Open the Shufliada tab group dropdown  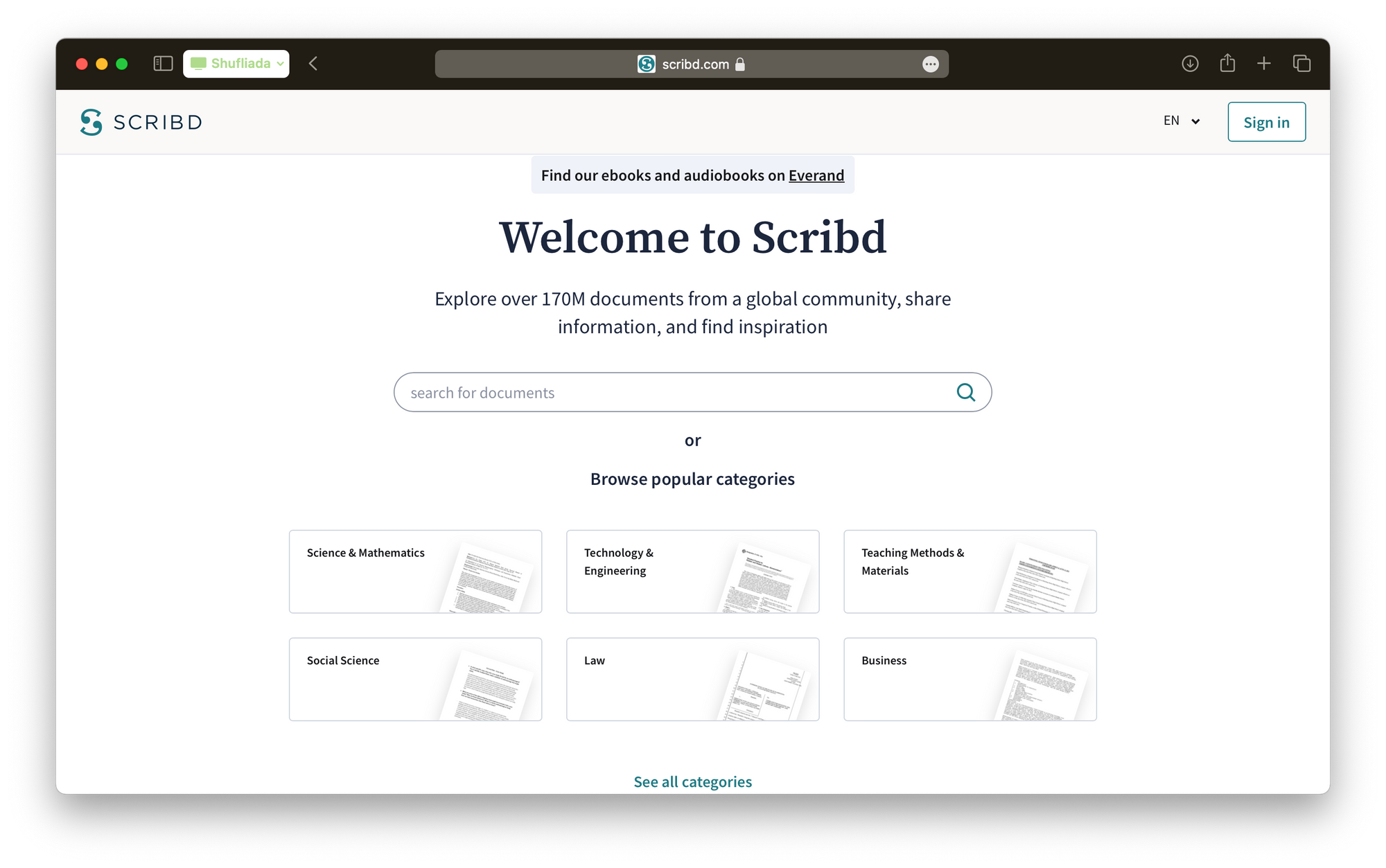[236, 64]
